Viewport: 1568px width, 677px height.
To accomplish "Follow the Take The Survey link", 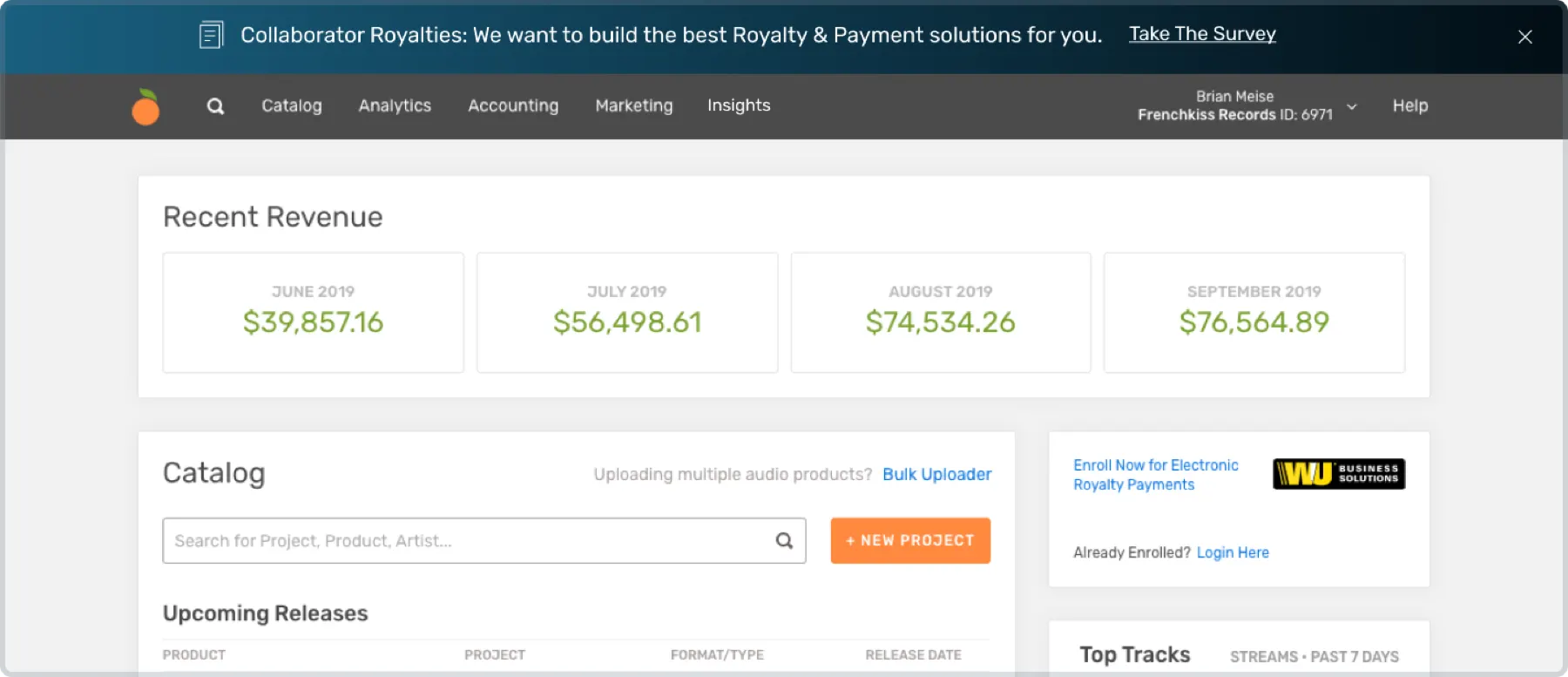I will pos(1202,34).
